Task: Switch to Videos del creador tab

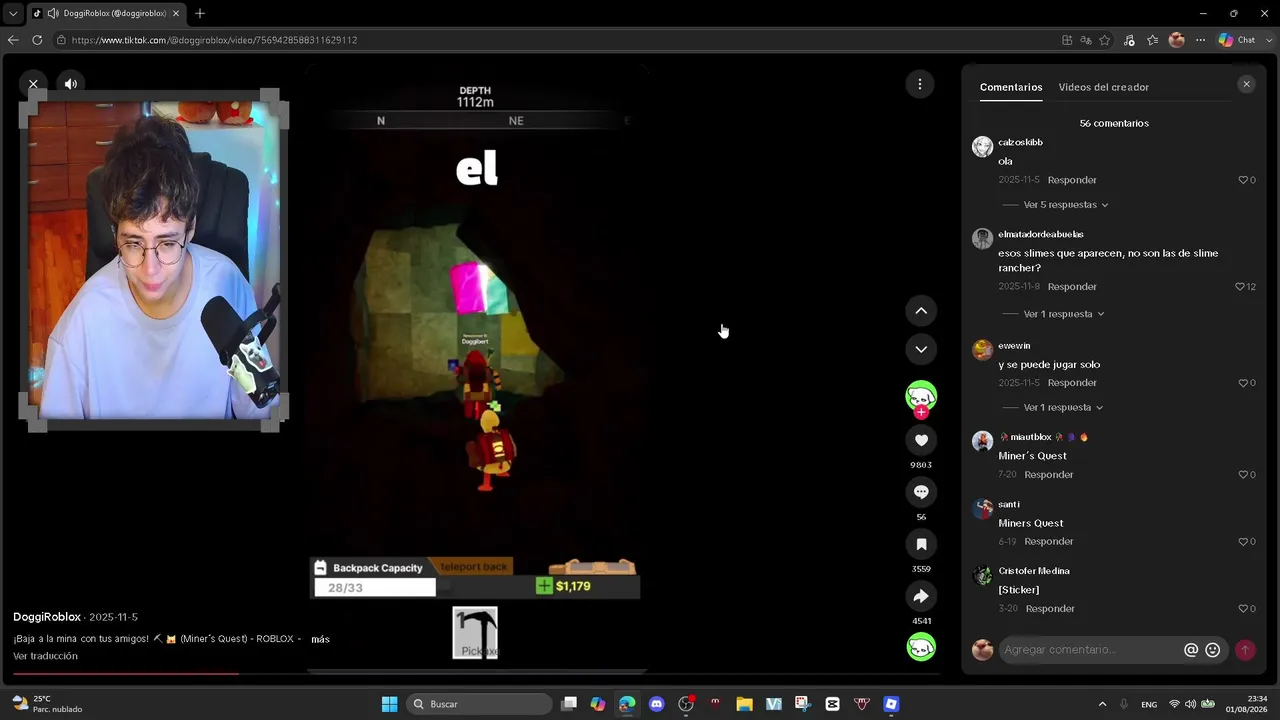Action: (1104, 87)
